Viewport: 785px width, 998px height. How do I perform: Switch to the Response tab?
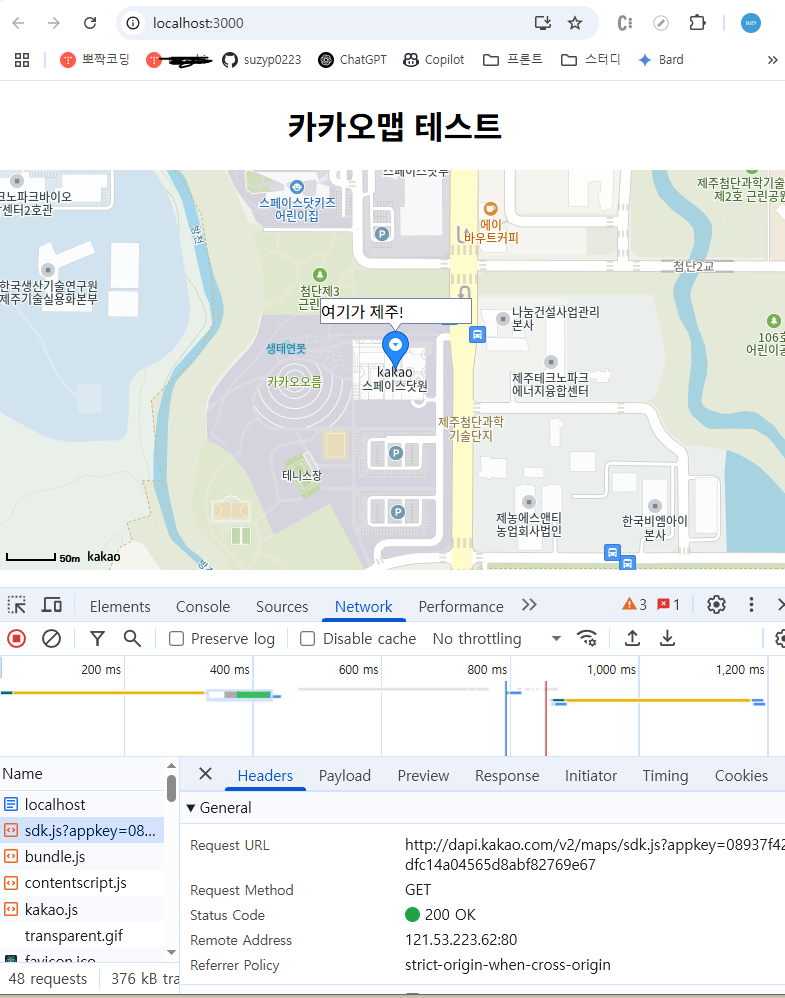click(507, 776)
